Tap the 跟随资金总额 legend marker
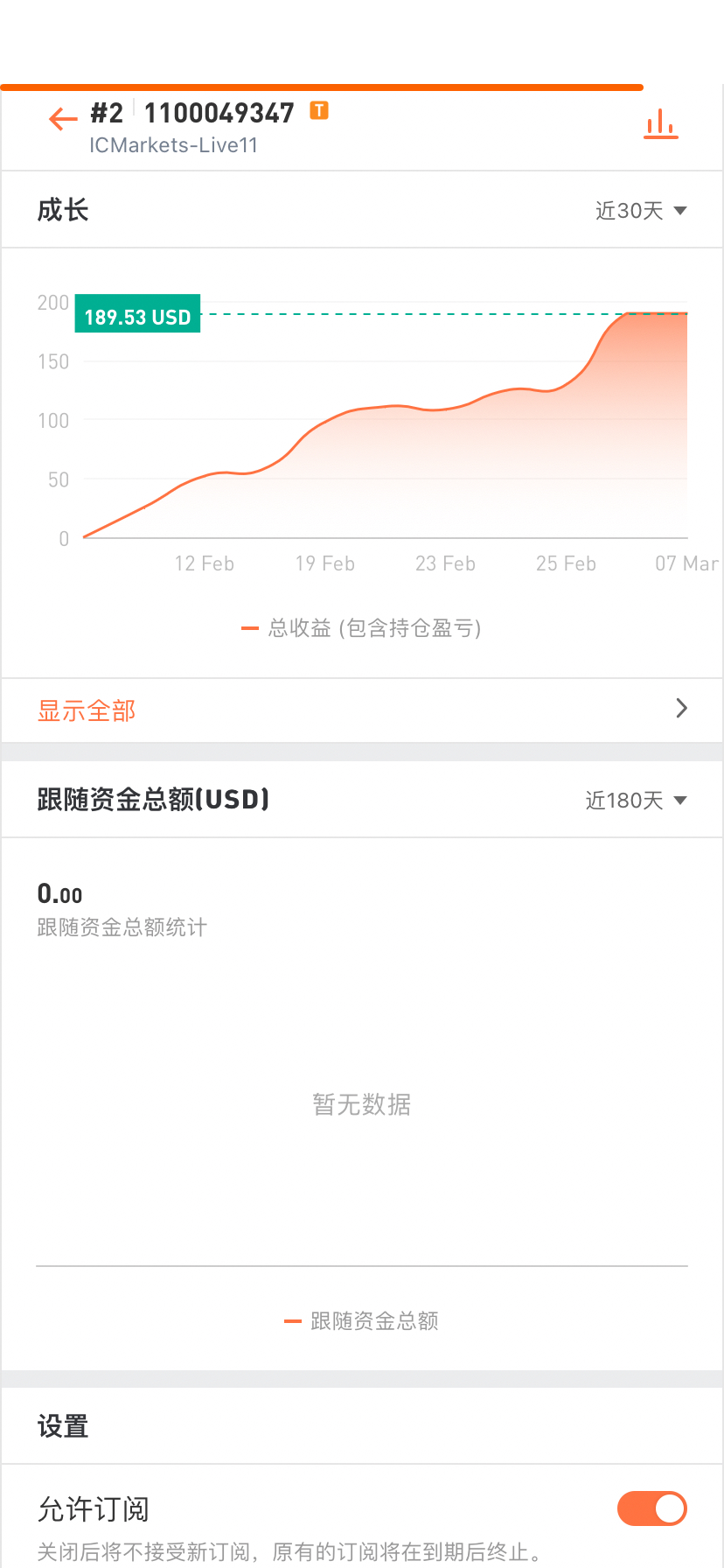724x1568 pixels. pyautogui.click(x=293, y=1321)
